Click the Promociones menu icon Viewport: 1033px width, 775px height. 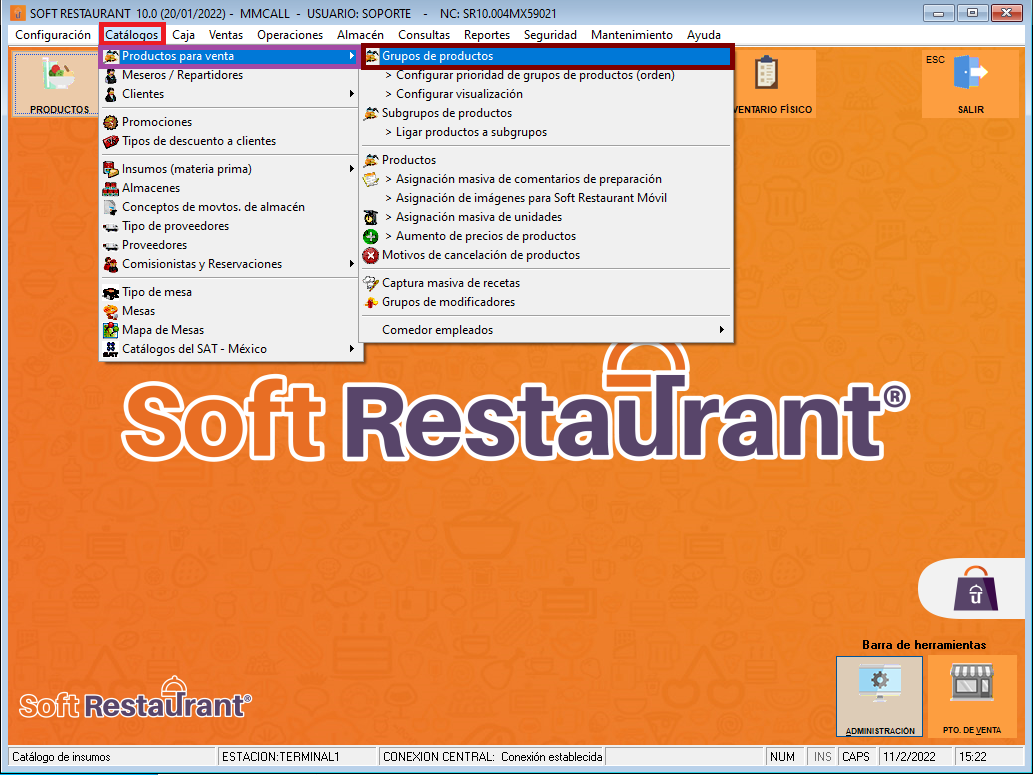tap(111, 122)
